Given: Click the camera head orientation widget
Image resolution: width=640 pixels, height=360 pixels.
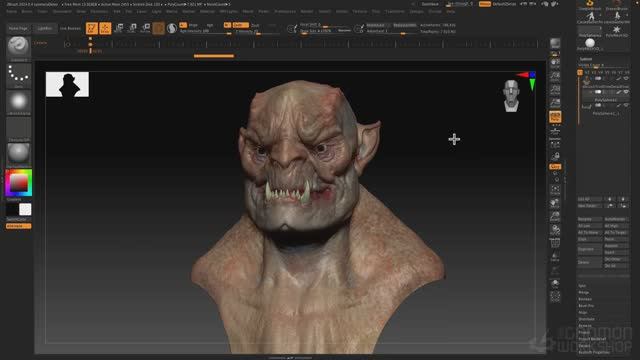Looking at the screenshot, I should click(511, 96).
